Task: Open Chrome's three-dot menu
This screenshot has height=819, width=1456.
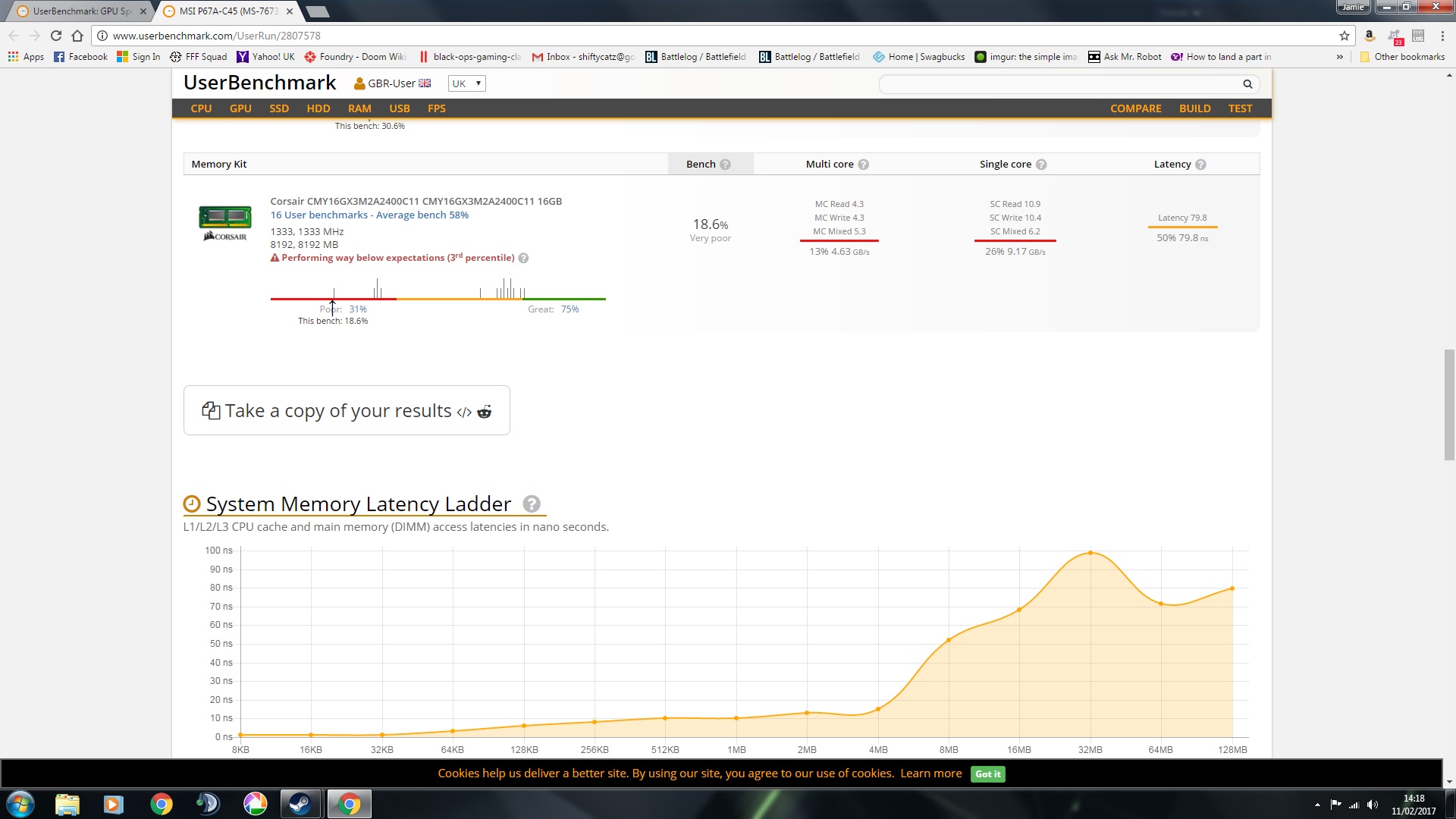Action: coord(1442,36)
